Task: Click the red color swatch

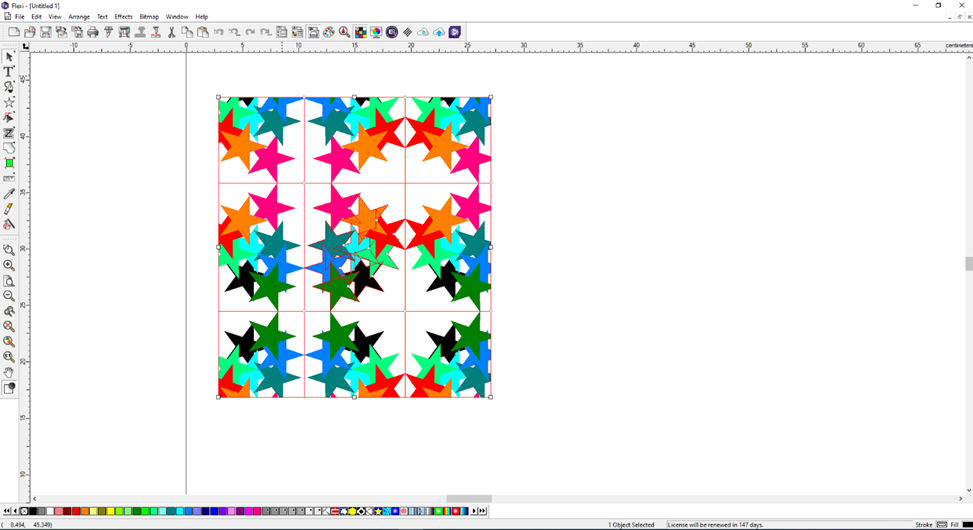Action: click(76, 511)
